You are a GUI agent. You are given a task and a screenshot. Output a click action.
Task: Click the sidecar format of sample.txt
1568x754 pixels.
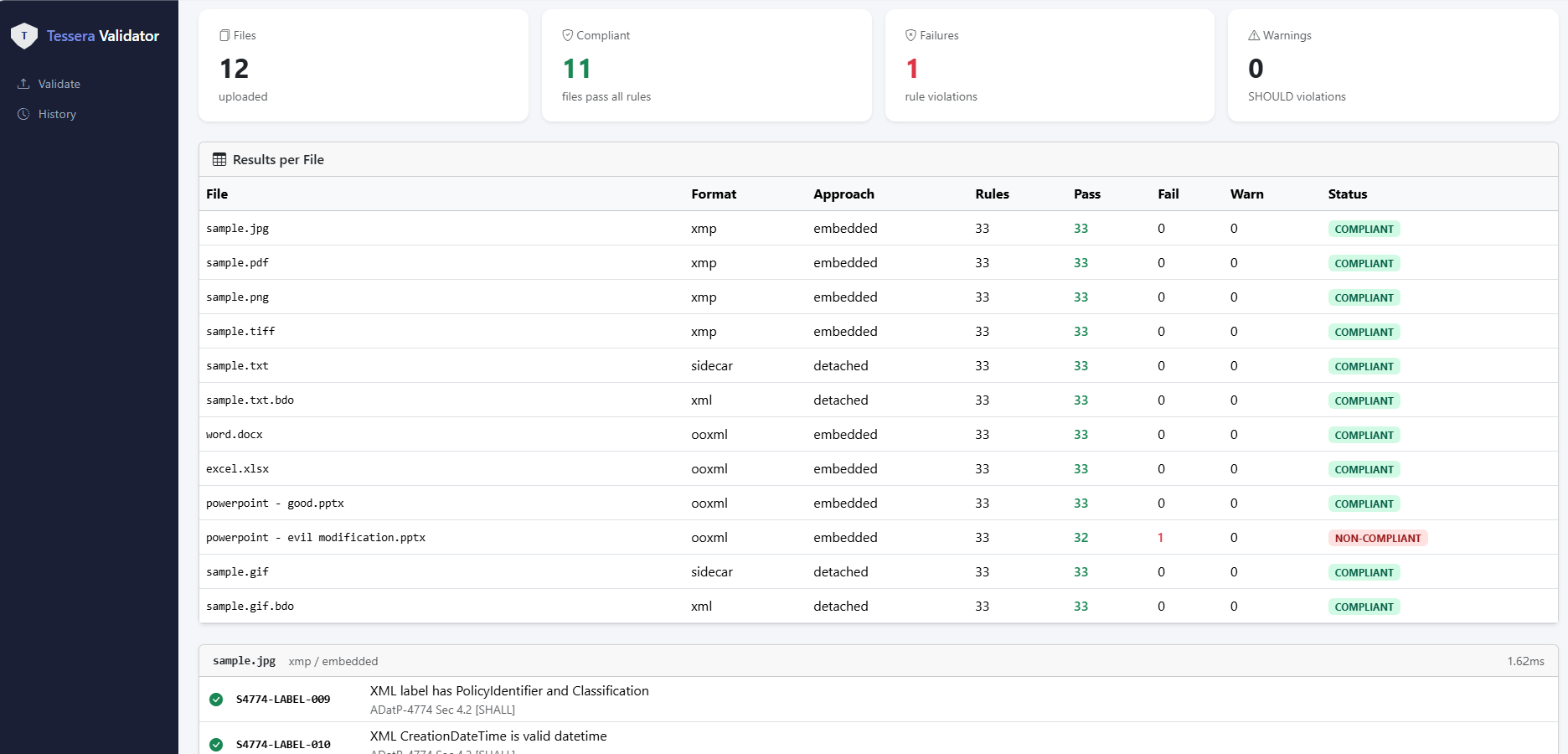coord(712,365)
